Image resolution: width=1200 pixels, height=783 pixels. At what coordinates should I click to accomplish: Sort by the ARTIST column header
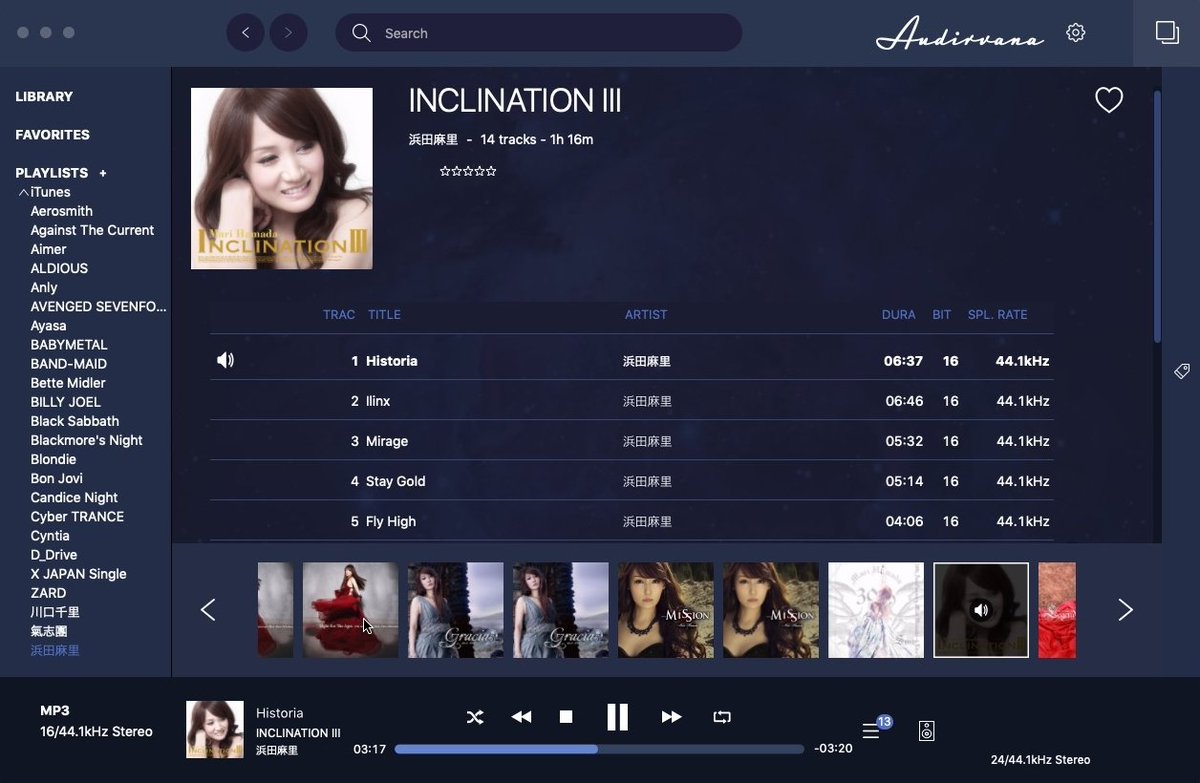click(646, 315)
